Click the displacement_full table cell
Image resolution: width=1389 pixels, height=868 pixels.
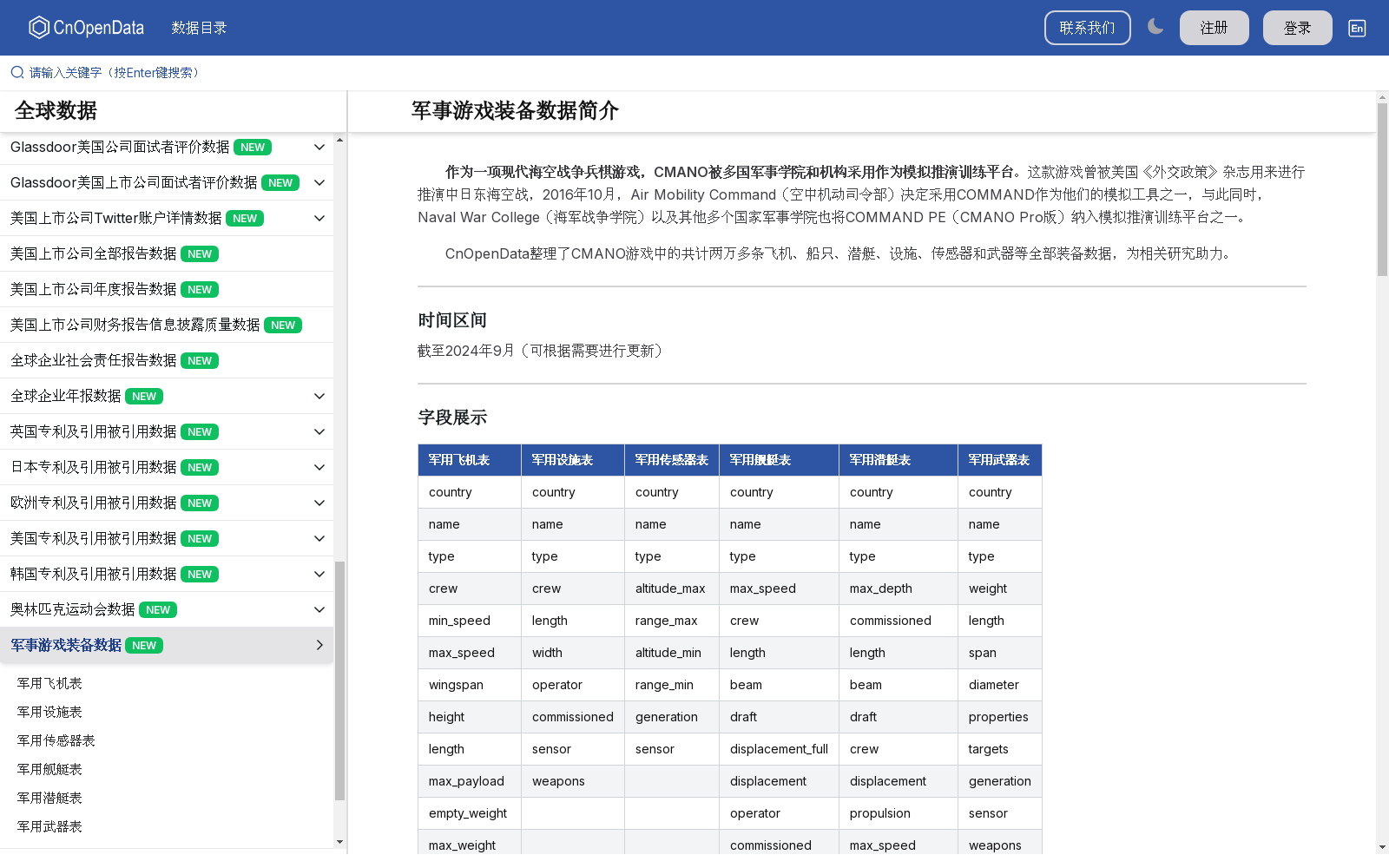tap(779, 749)
